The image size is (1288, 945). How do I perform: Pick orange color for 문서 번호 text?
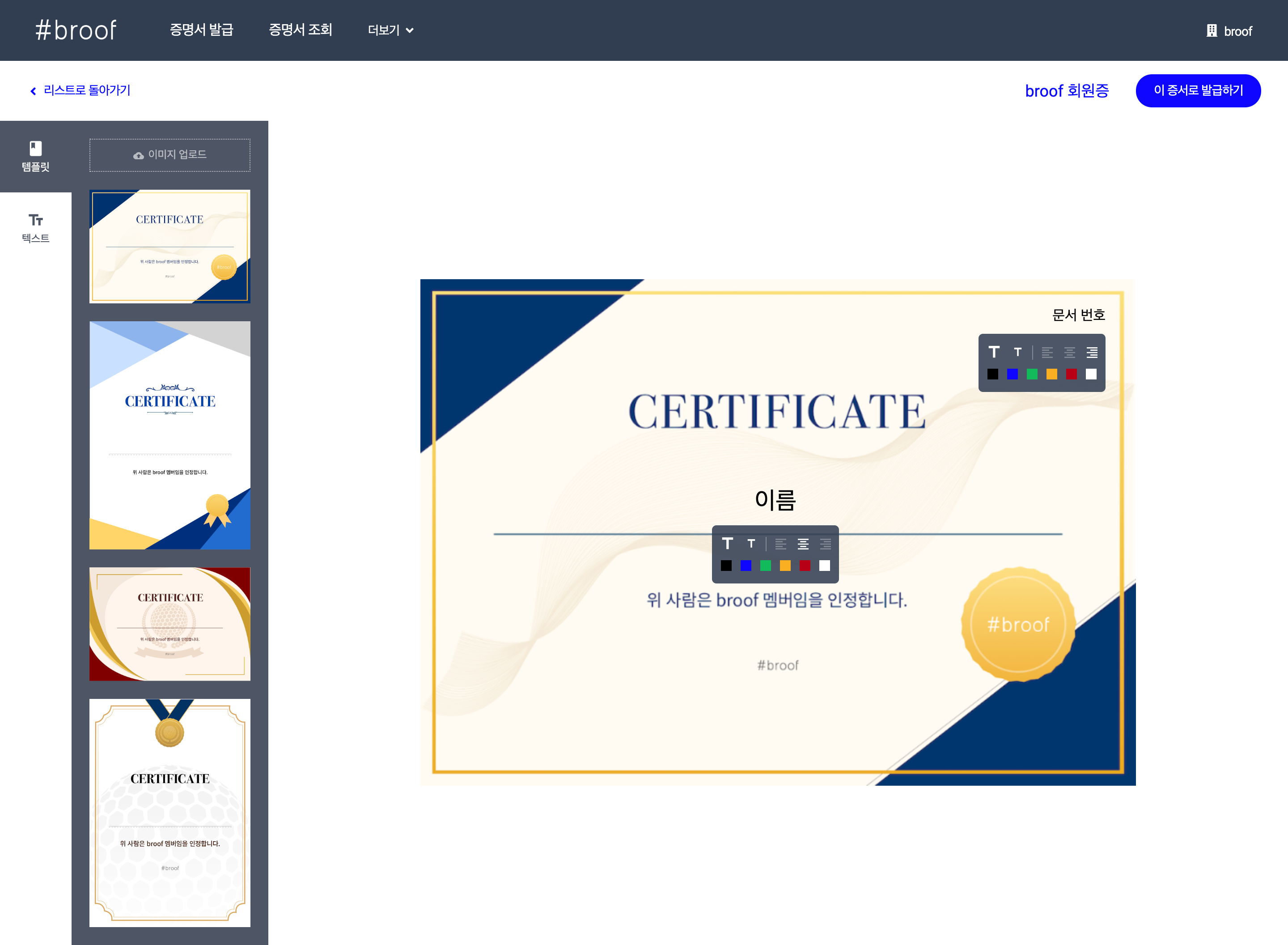(x=1052, y=374)
